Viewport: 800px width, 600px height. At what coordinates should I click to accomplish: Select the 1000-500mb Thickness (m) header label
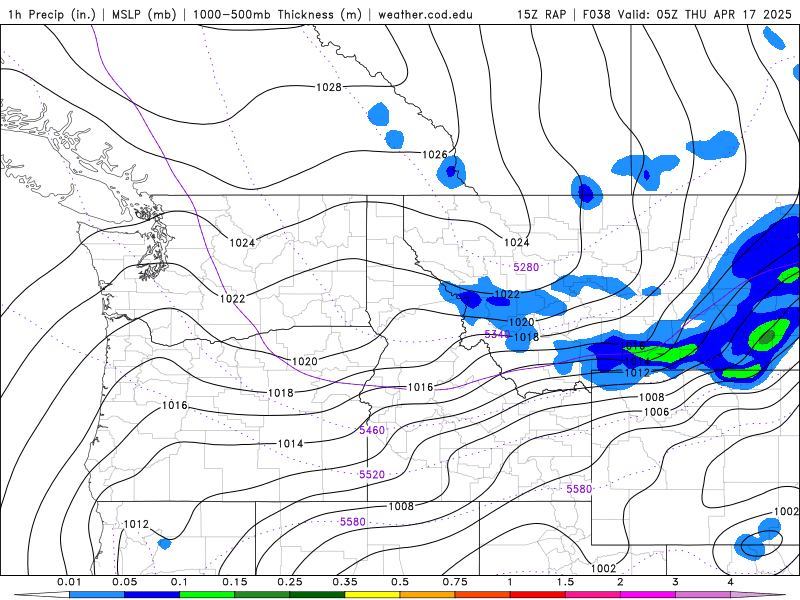point(277,14)
